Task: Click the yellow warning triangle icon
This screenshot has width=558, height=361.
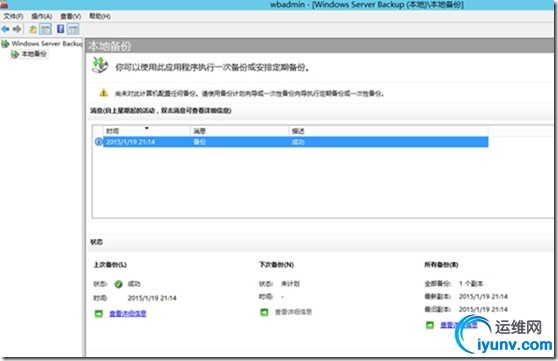Action: click(x=104, y=93)
